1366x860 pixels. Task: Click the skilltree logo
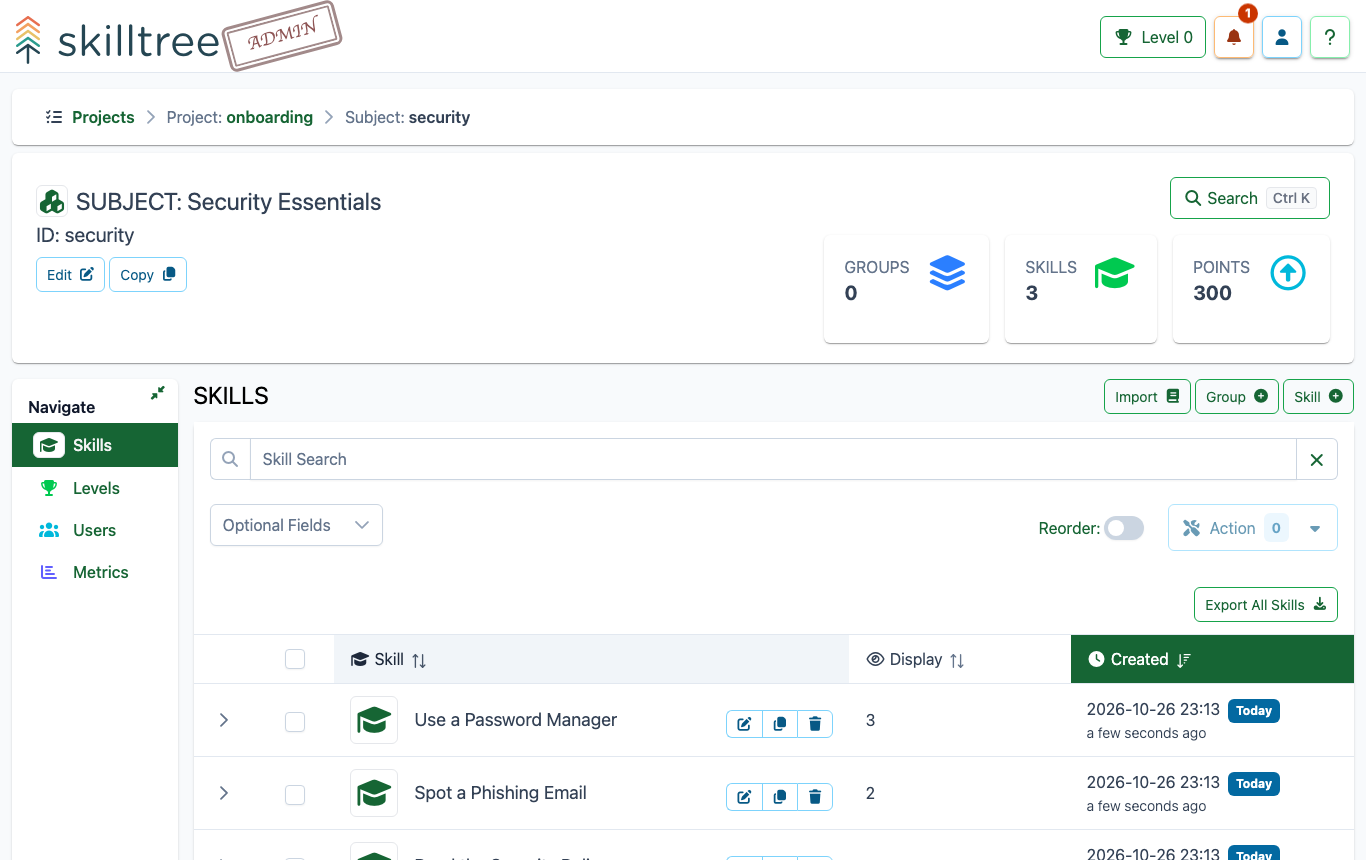pyautogui.click(x=118, y=40)
